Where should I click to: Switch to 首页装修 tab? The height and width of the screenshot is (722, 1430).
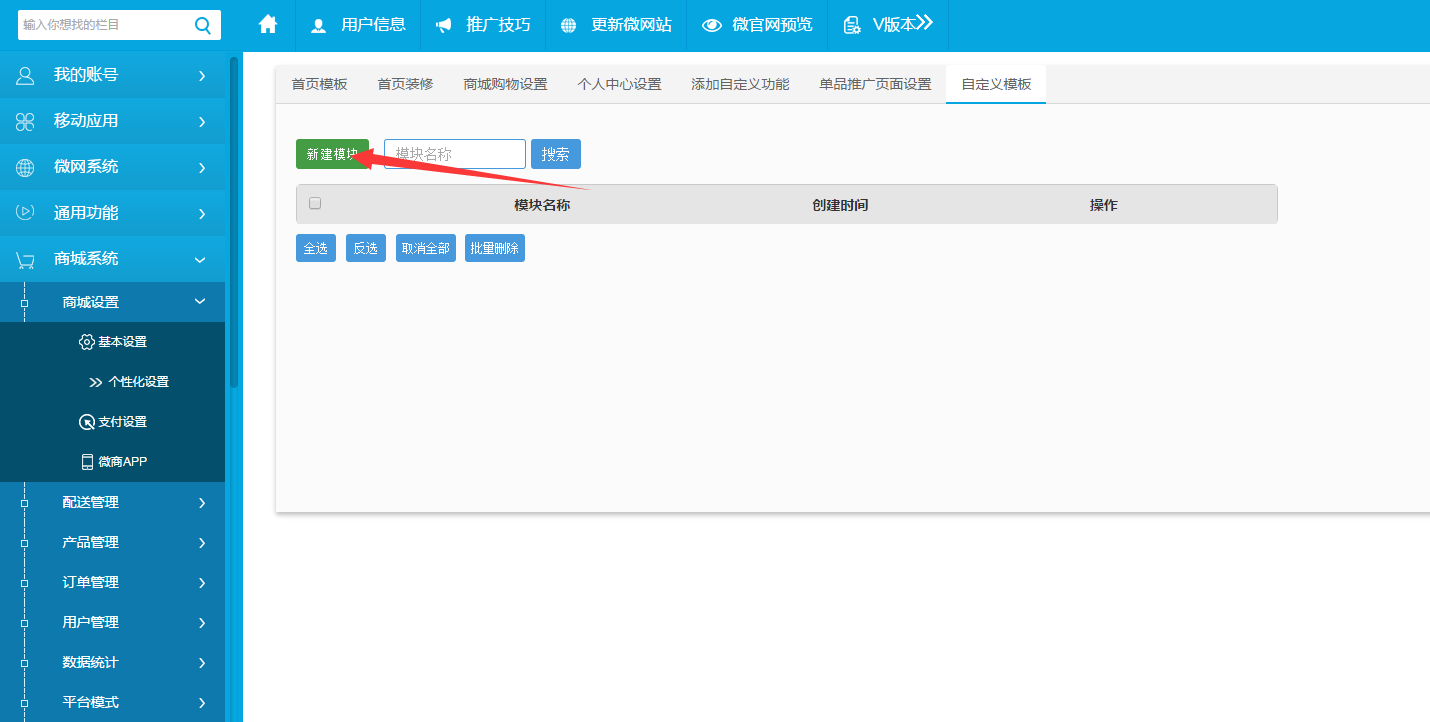click(405, 84)
